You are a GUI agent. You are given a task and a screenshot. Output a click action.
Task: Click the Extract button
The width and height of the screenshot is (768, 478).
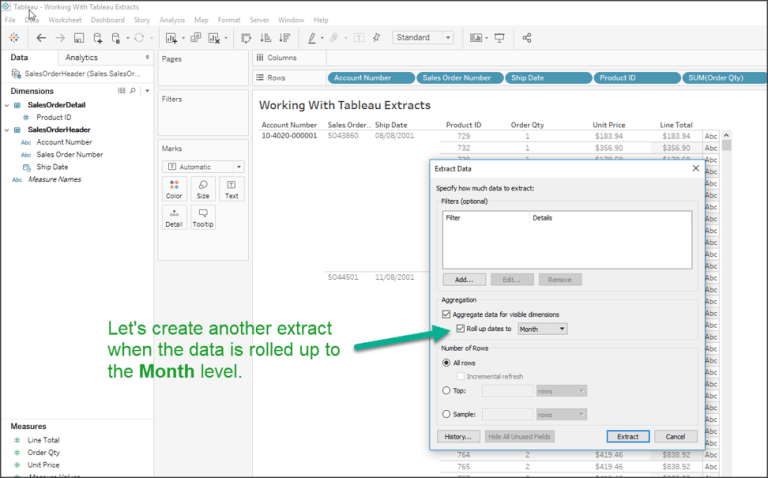[x=628, y=436]
